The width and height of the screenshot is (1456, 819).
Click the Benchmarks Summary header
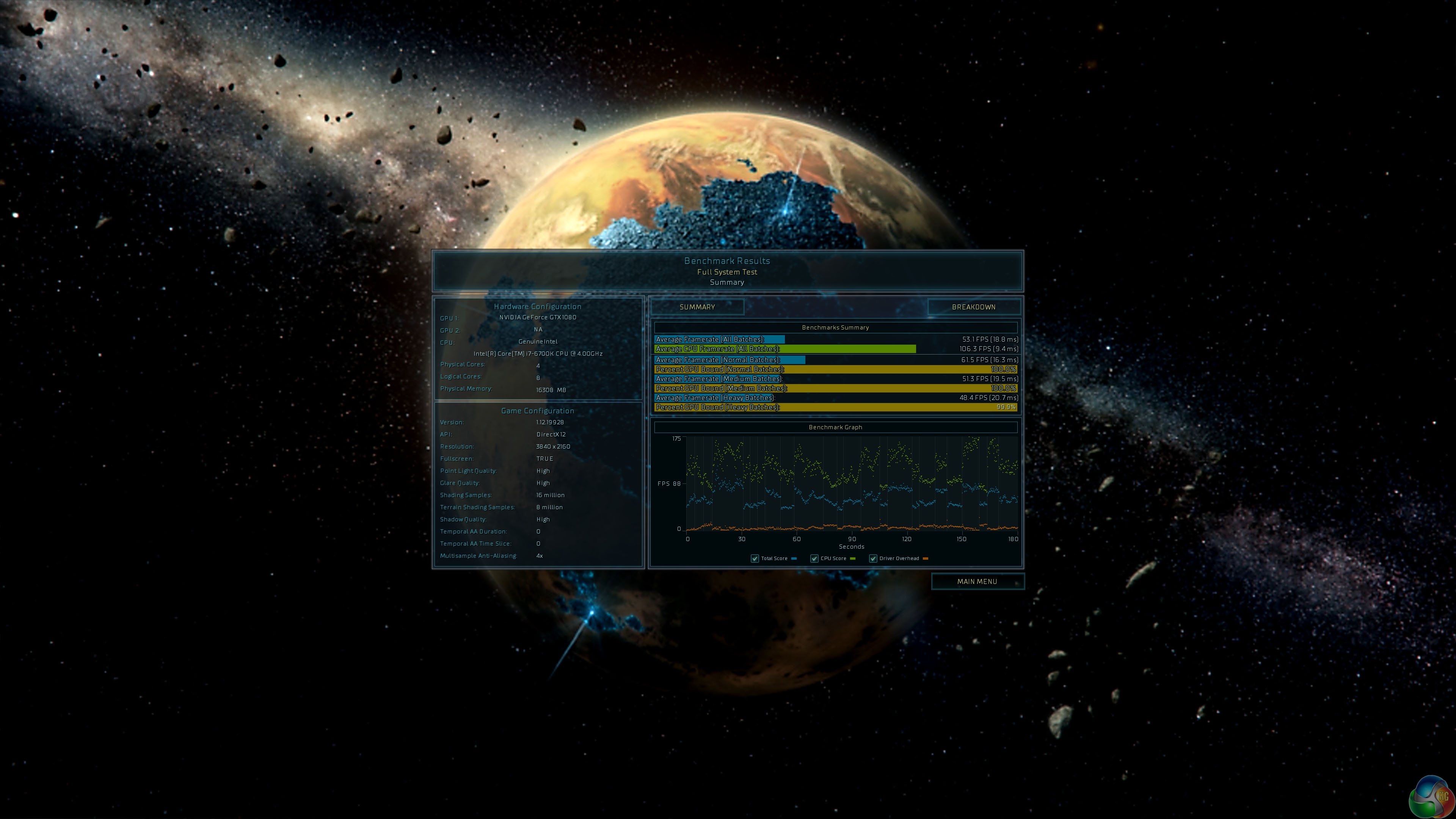[835, 327]
